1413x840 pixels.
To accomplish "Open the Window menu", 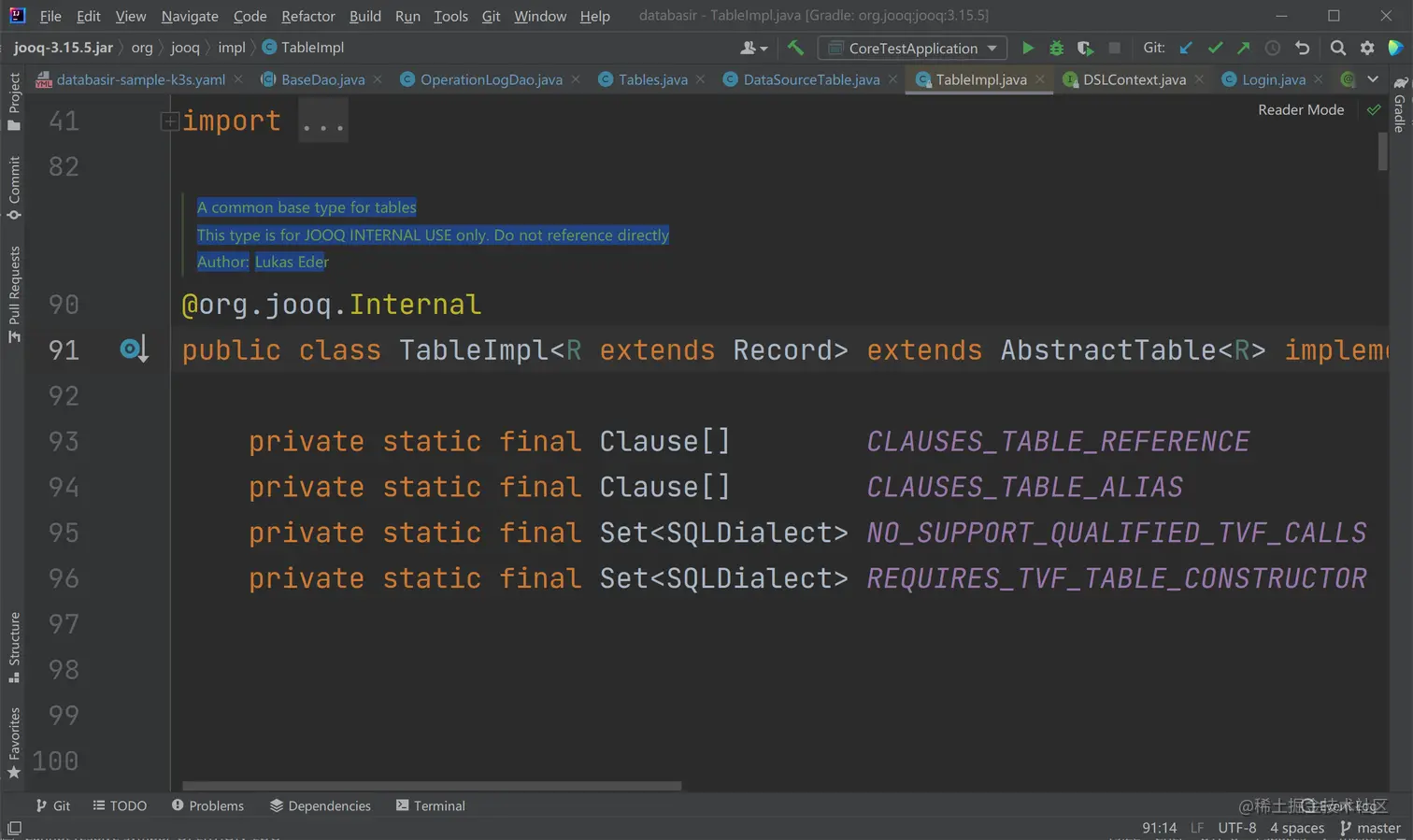I will (x=540, y=16).
